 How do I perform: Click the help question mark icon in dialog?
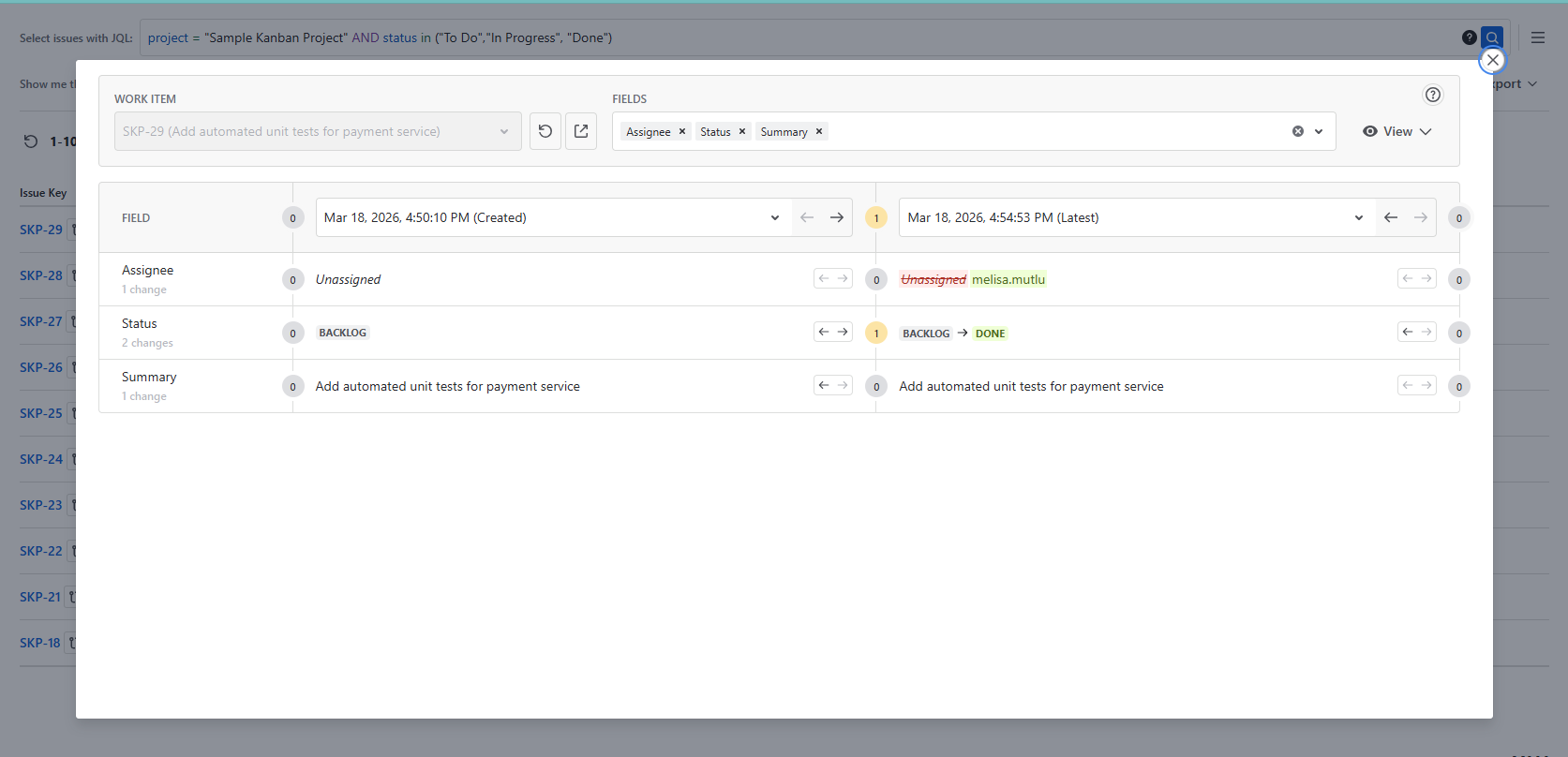coord(1433,95)
